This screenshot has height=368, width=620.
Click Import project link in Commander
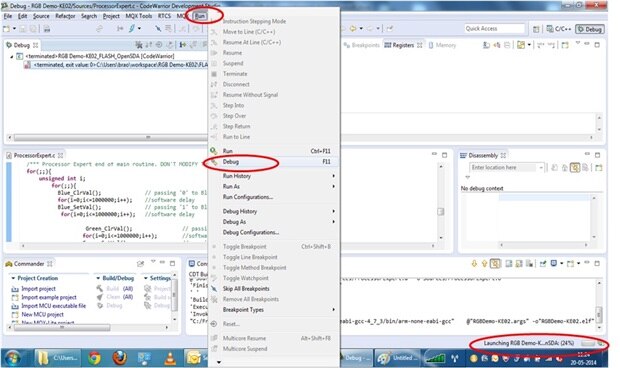(x=38, y=289)
